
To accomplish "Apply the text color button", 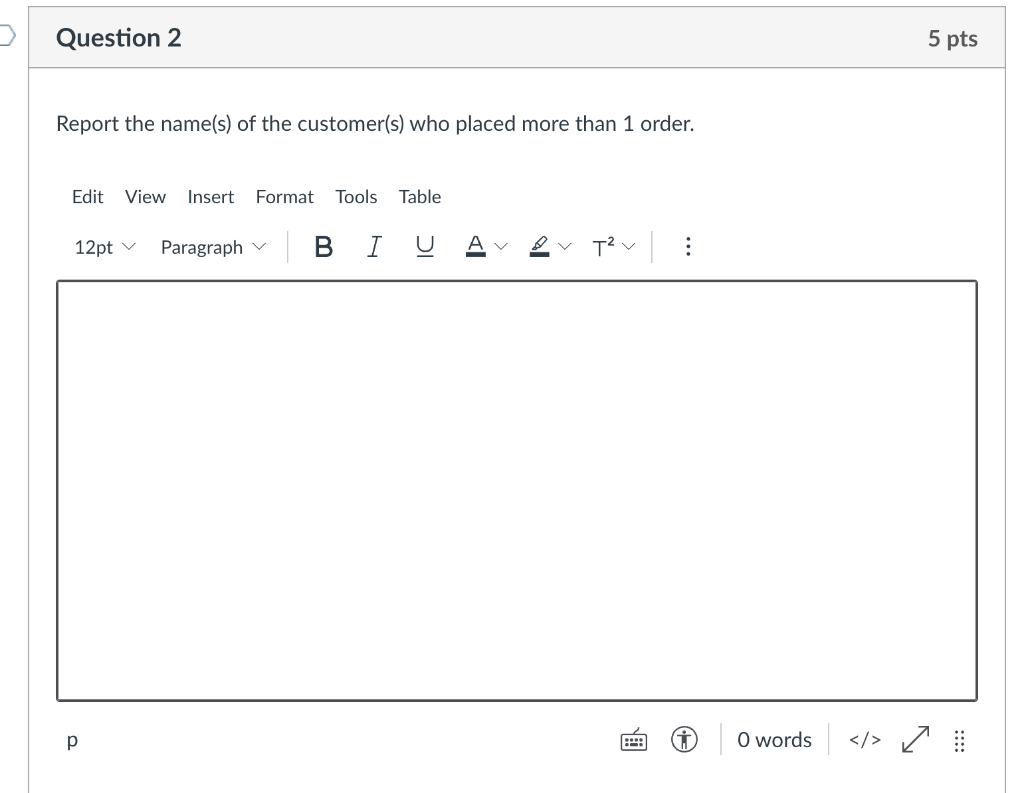I will 475,246.
